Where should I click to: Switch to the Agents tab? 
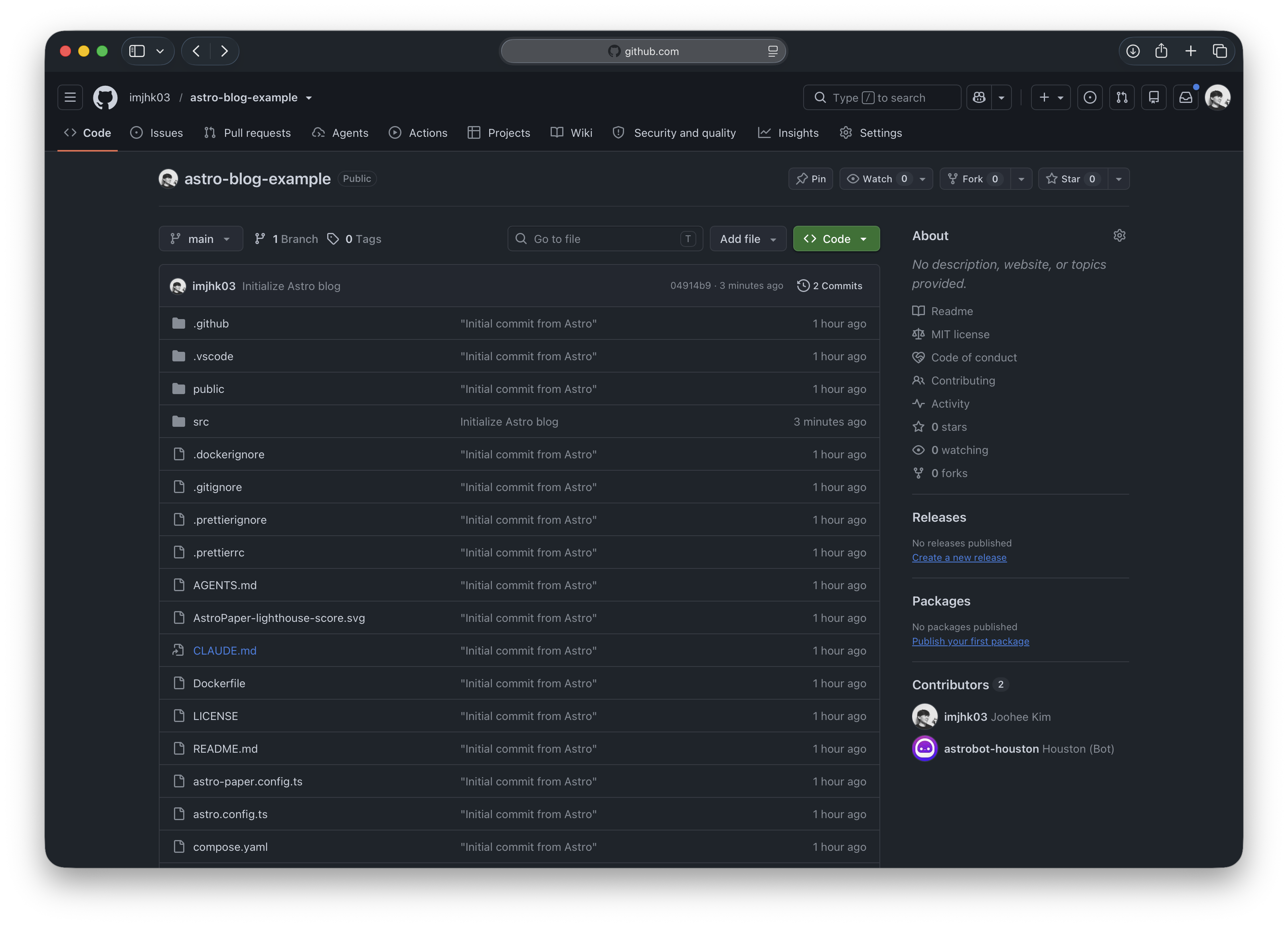pos(340,133)
